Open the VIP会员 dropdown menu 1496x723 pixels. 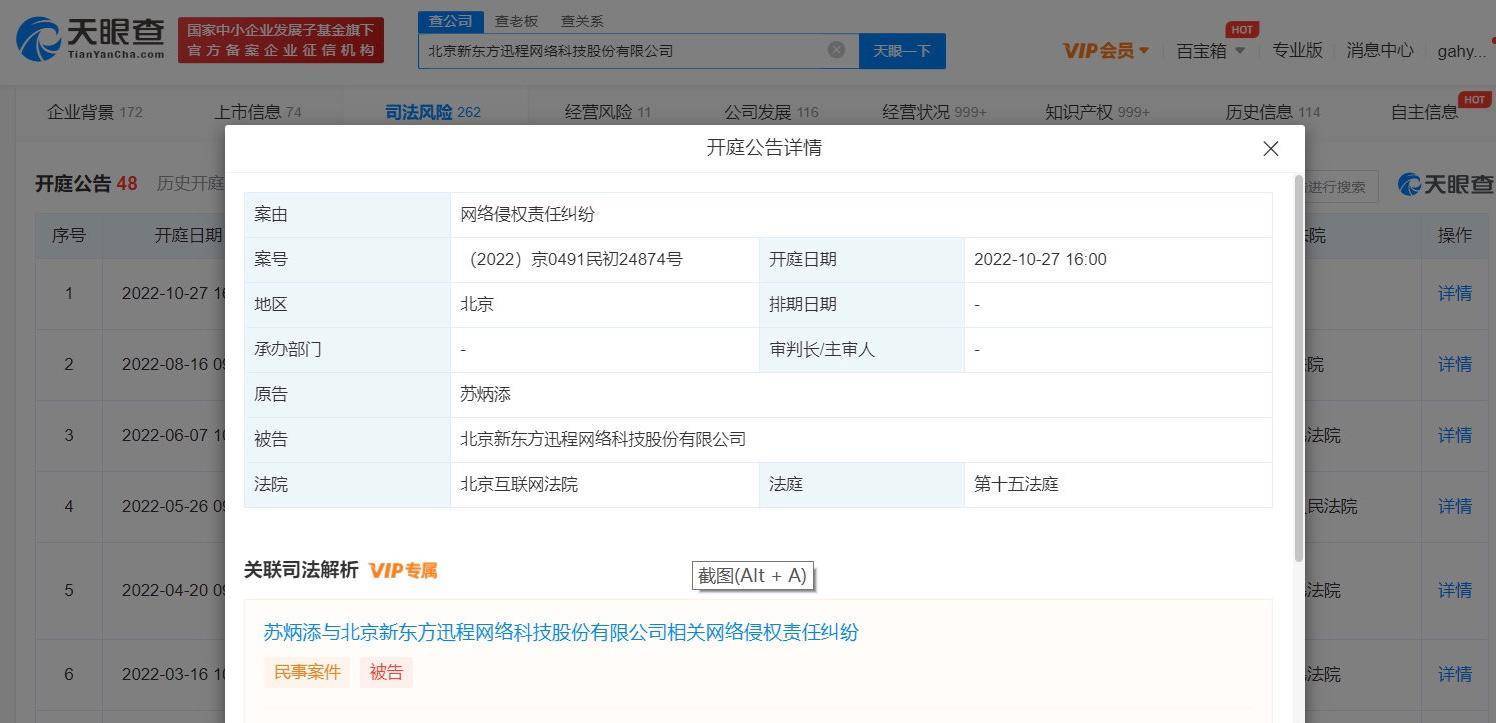click(x=1105, y=50)
